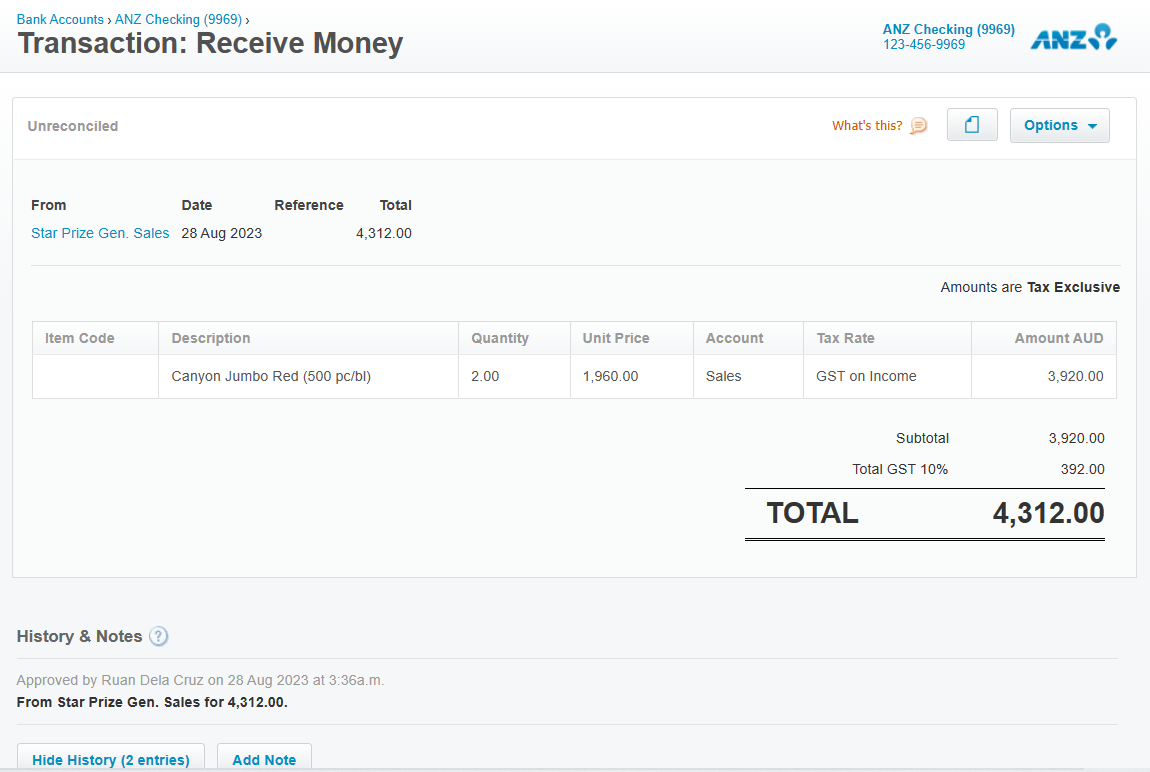Open Star Prize Gen. Sales contact

[x=100, y=233]
